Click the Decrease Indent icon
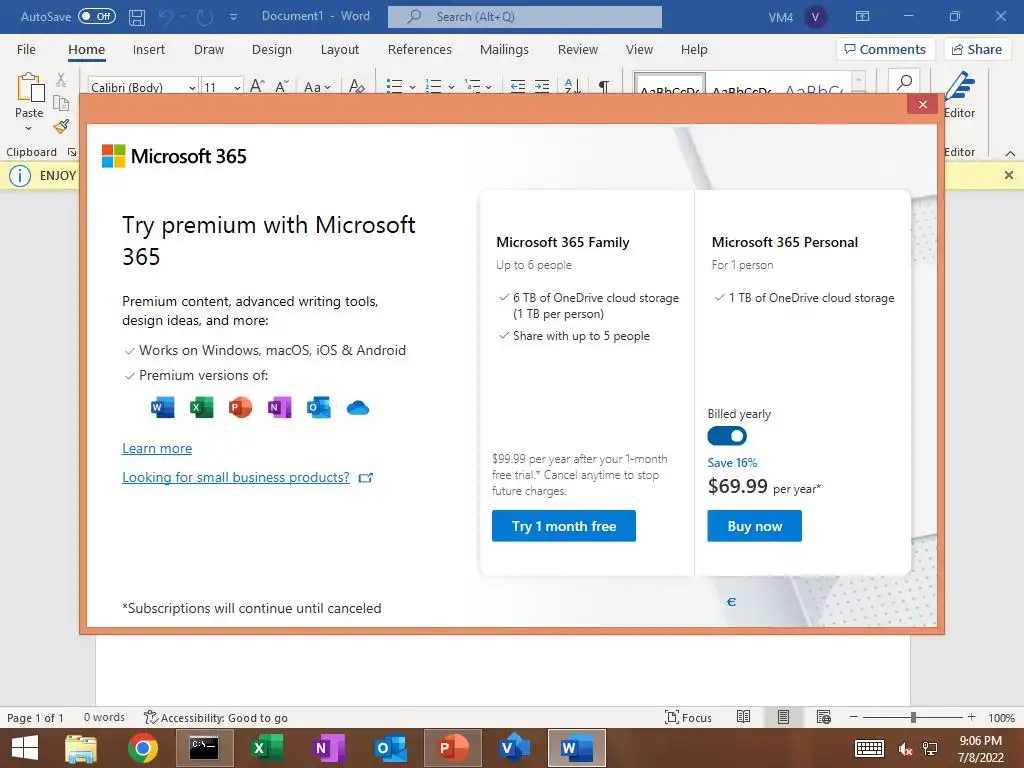The height and width of the screenshot is (768, 1024). coord(518,86)
